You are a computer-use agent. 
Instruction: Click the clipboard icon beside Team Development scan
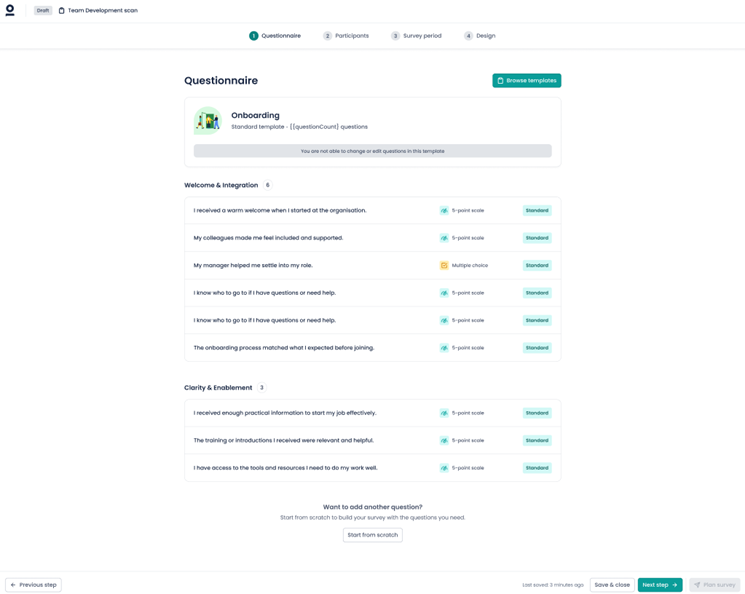click(61, 11)
